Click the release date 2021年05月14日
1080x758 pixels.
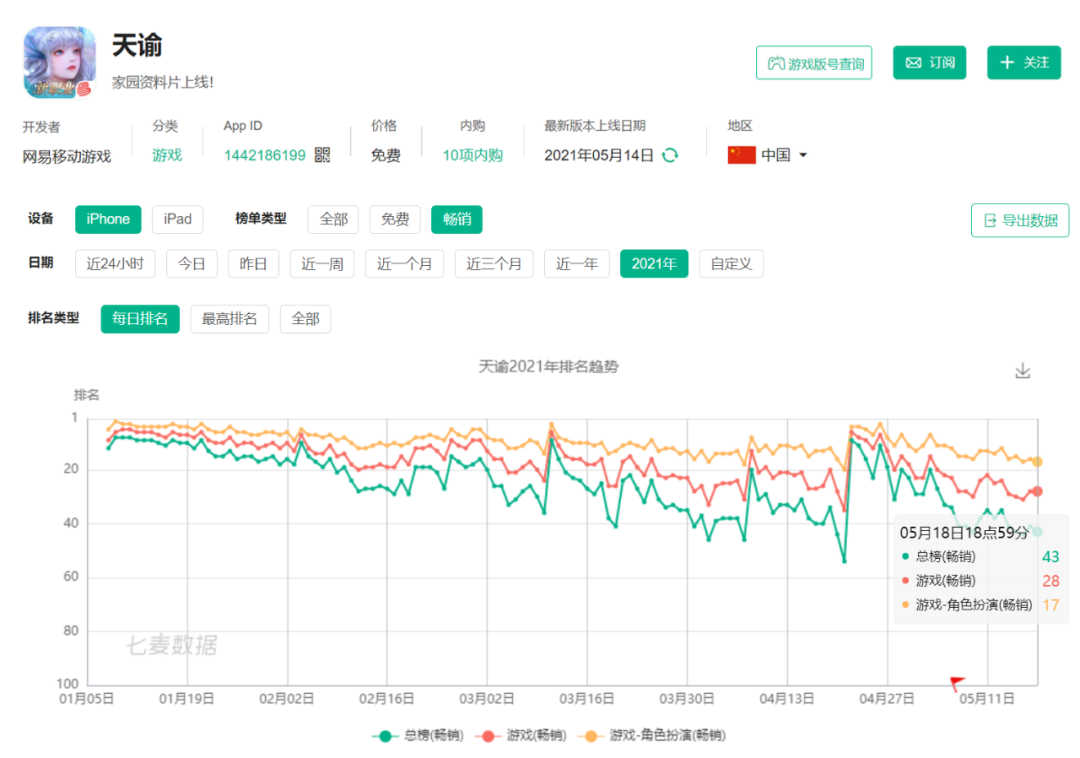pos(599,156)
